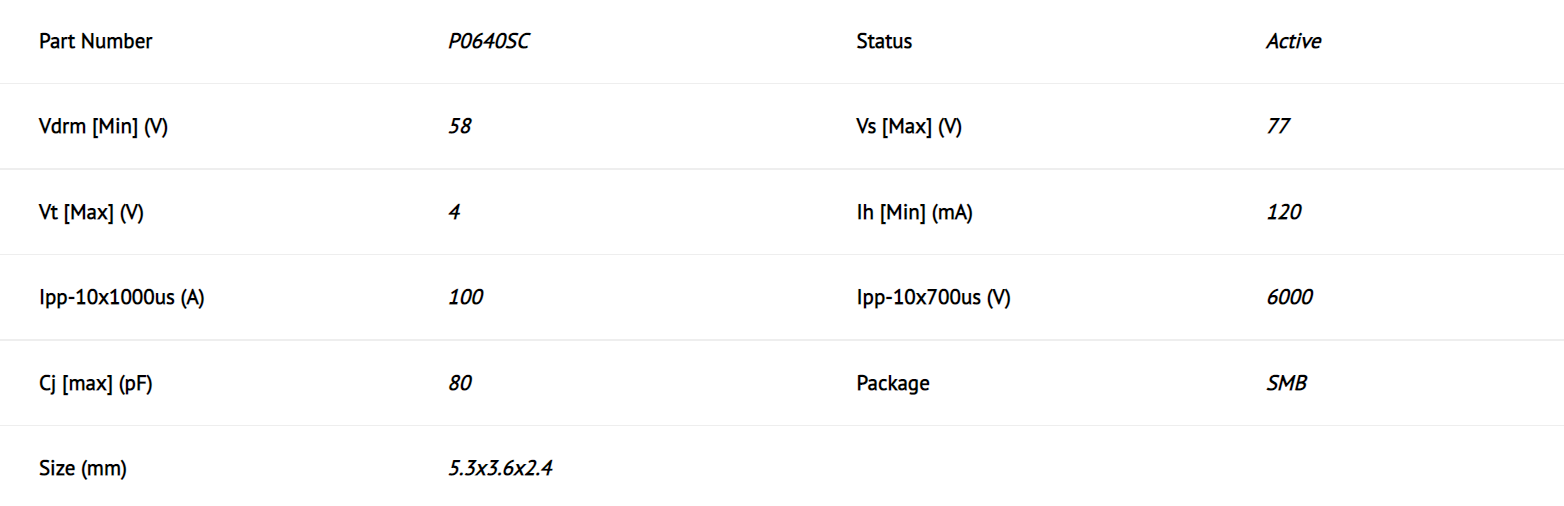Screen dimensions: 1564x506
Task: Select the Ipp 10x1000us value 100
Action: 466,298
